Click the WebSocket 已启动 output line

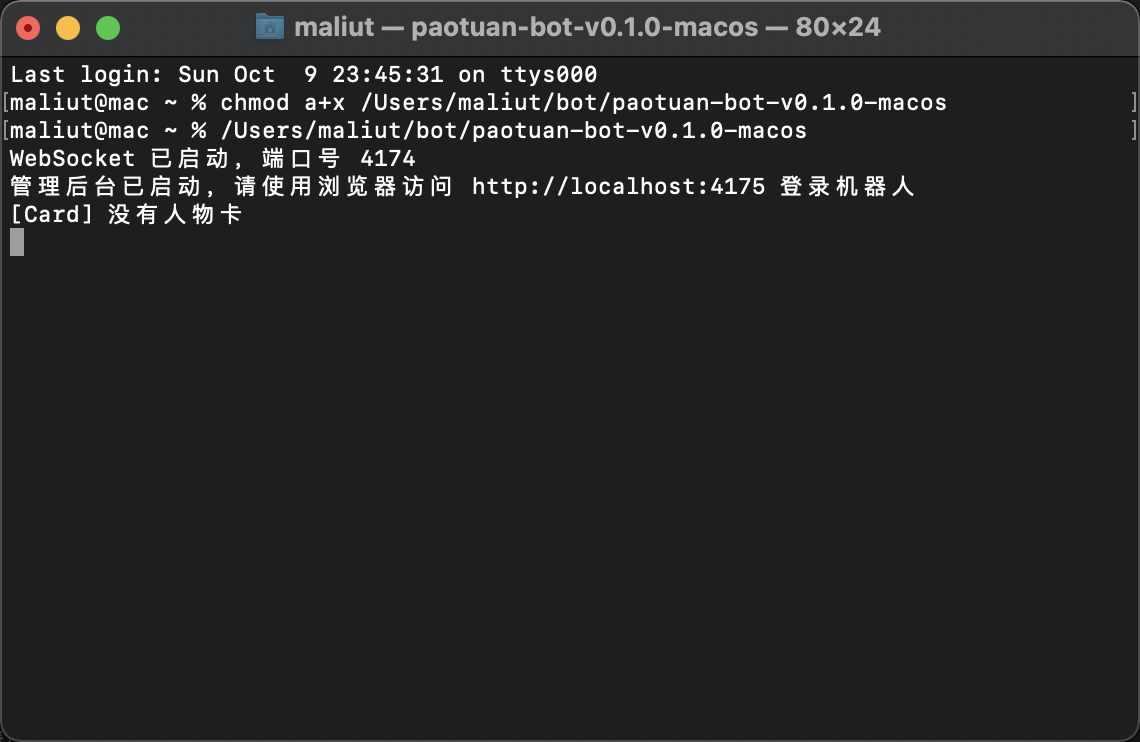coord(212,158)
